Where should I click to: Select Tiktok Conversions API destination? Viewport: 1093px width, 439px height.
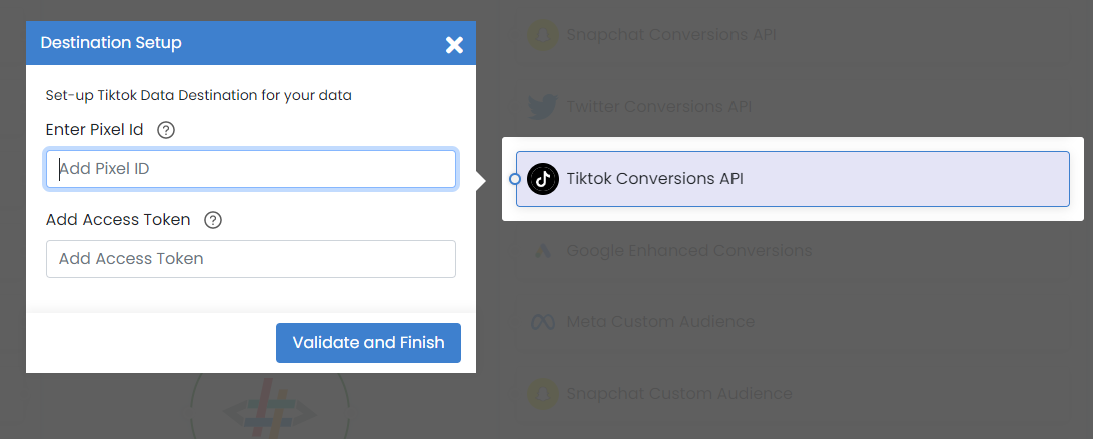click(793, 179)
